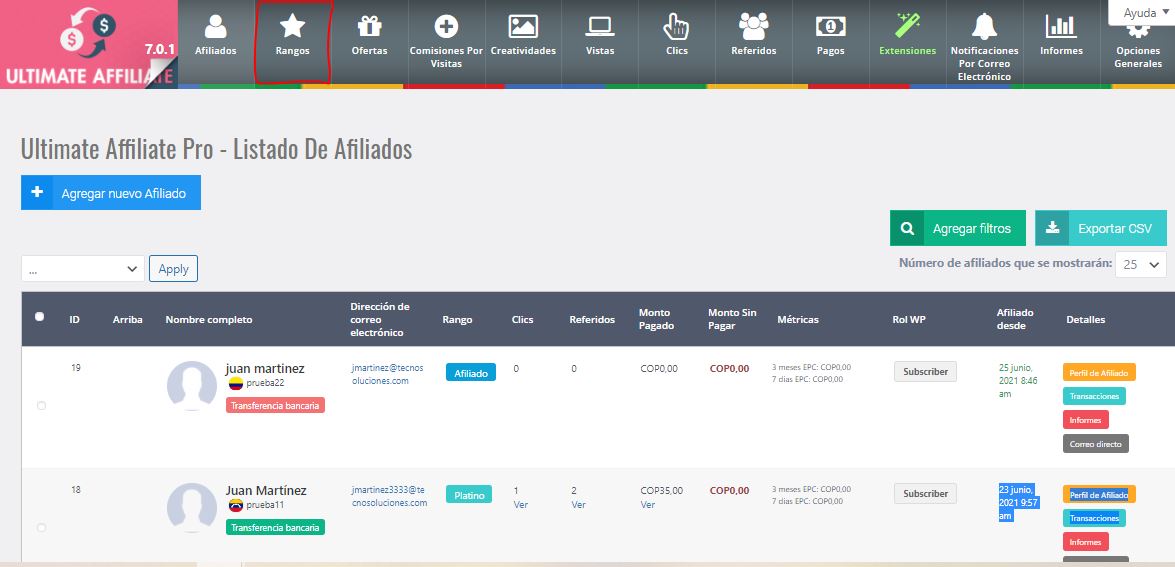Go to the Extensiones menu item
Screen dimensions: 1175x567
pos(907,40)
